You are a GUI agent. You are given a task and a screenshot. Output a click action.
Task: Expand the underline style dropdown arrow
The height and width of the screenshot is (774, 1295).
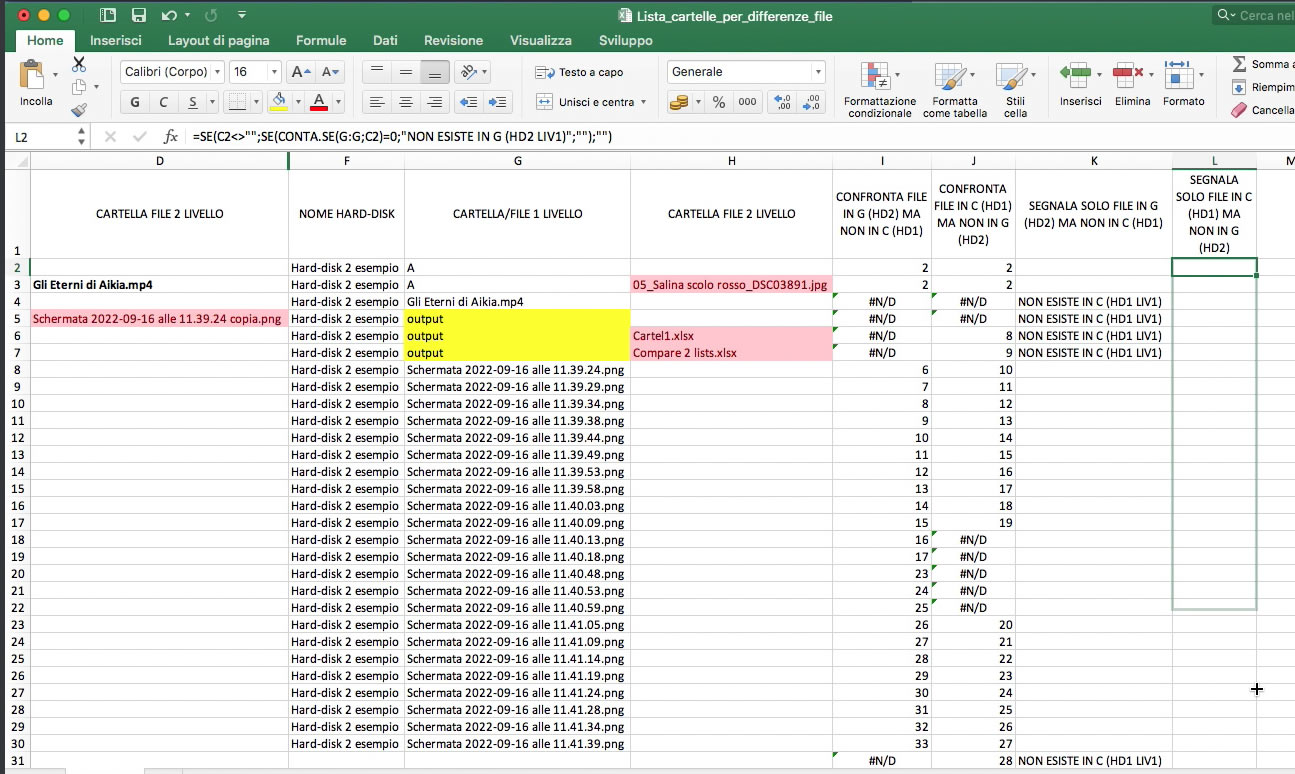pos(212,102)
